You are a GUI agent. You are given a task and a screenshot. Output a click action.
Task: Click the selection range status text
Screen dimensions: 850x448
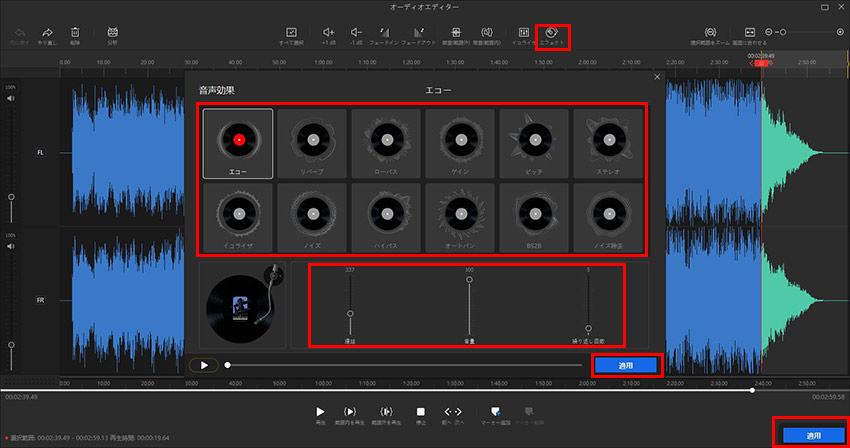tap(90, 438)
